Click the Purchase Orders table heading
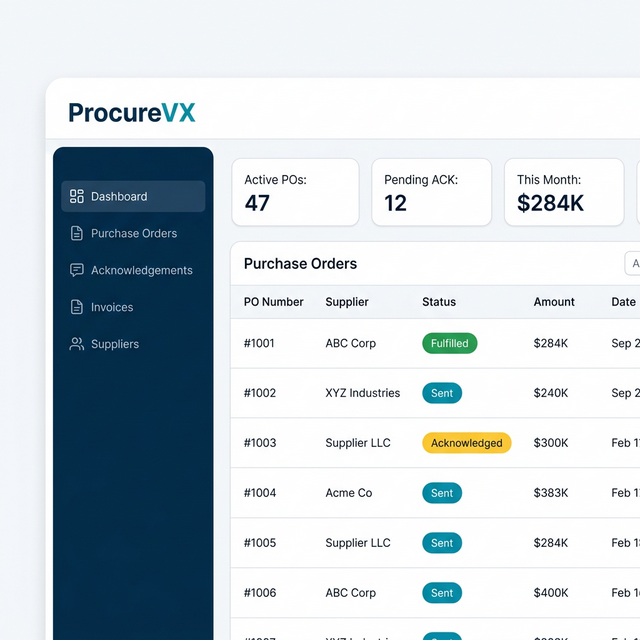The width and height of the screenshot is (640, 640). click(300, 264)
